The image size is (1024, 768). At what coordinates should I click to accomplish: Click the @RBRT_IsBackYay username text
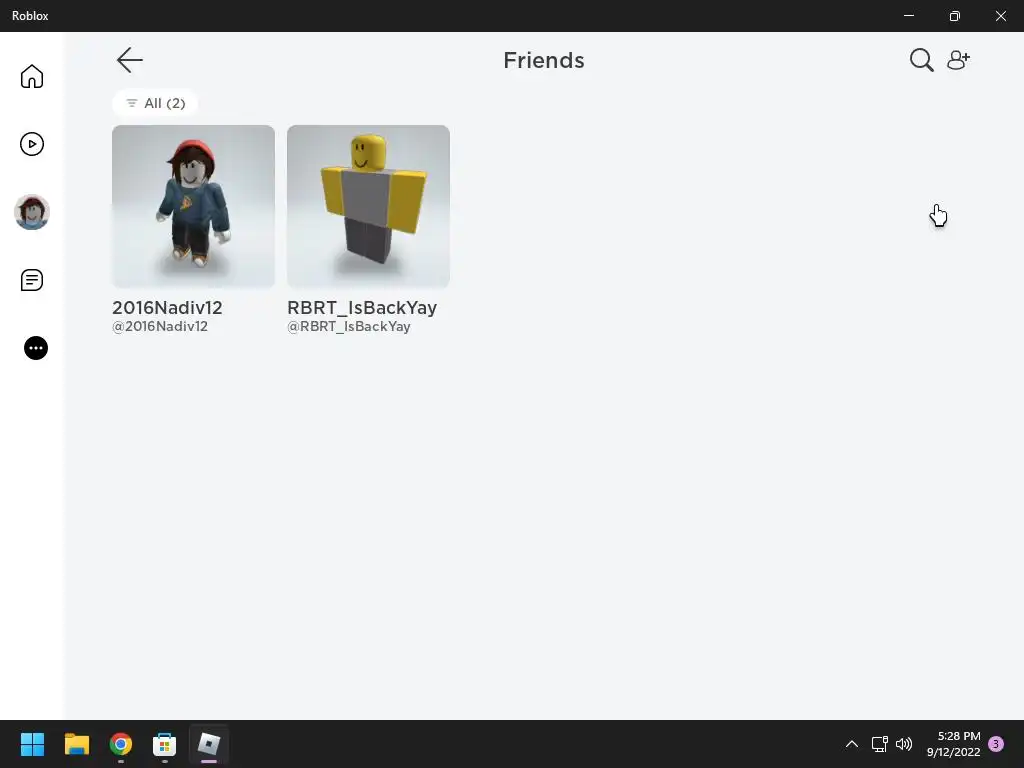point(349,327)
